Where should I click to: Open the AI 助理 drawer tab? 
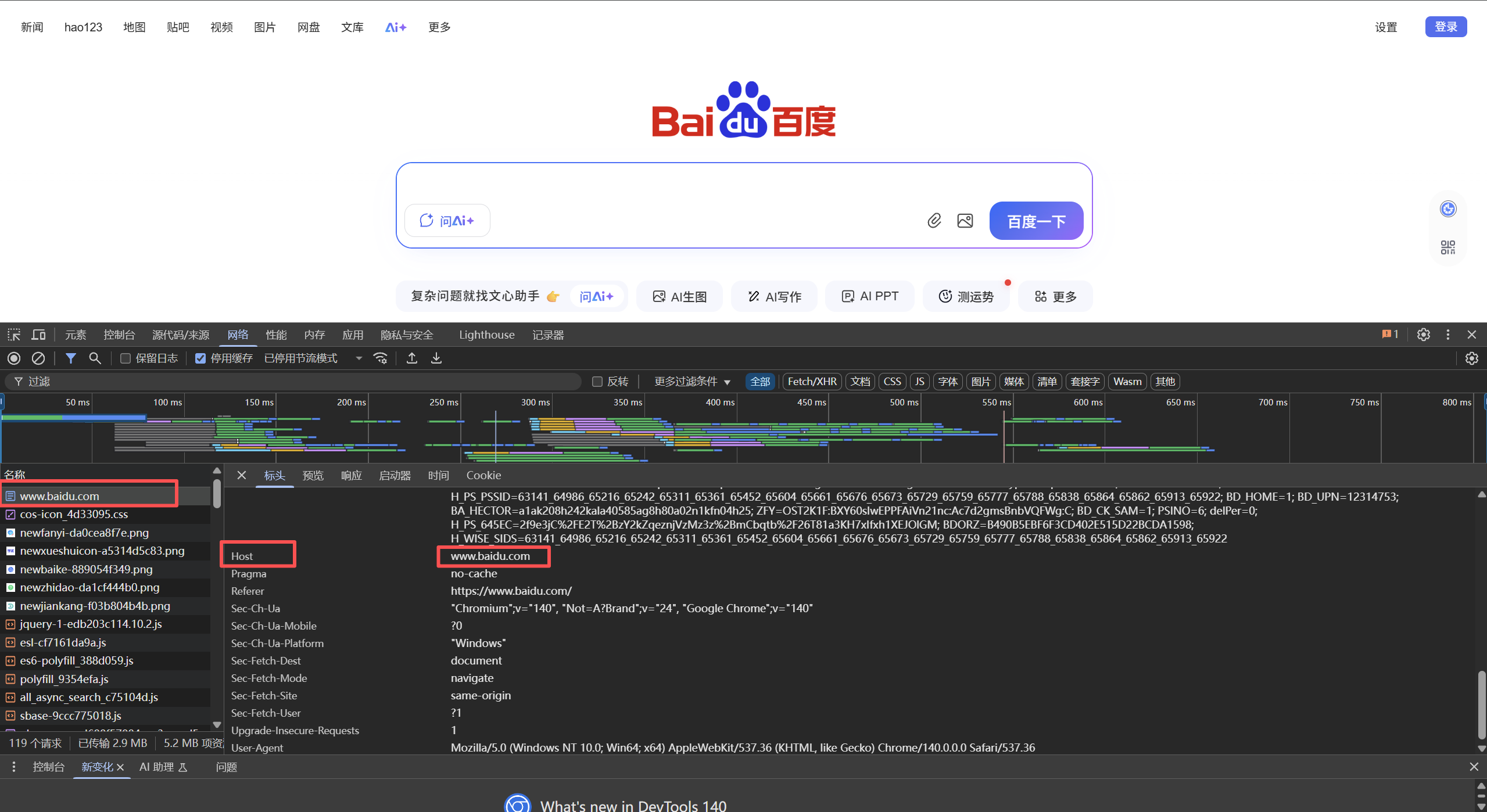click(x=163, y=767)
